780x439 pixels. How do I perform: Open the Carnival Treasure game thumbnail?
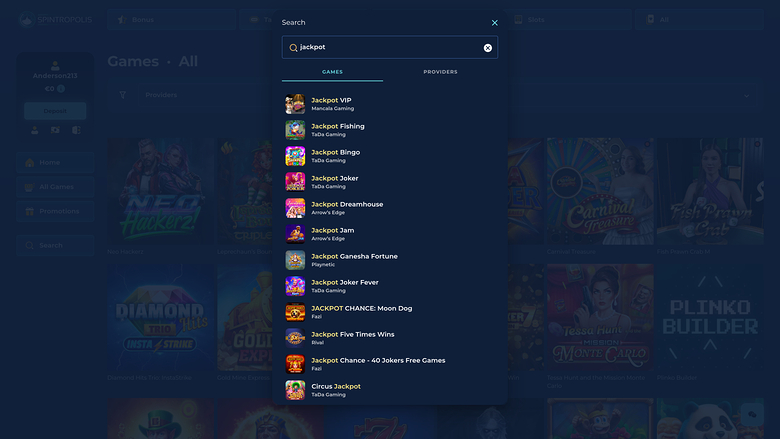coord(600,191)
